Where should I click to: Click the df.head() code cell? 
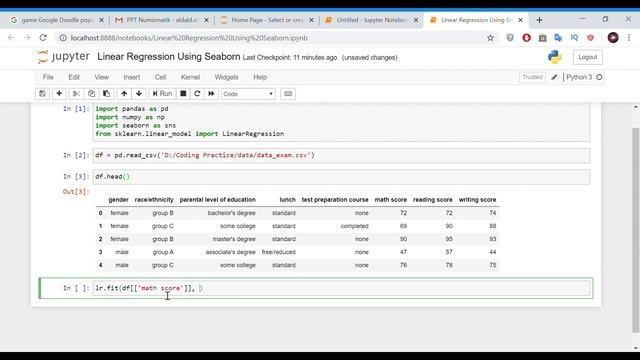click(x=342, y=177)
